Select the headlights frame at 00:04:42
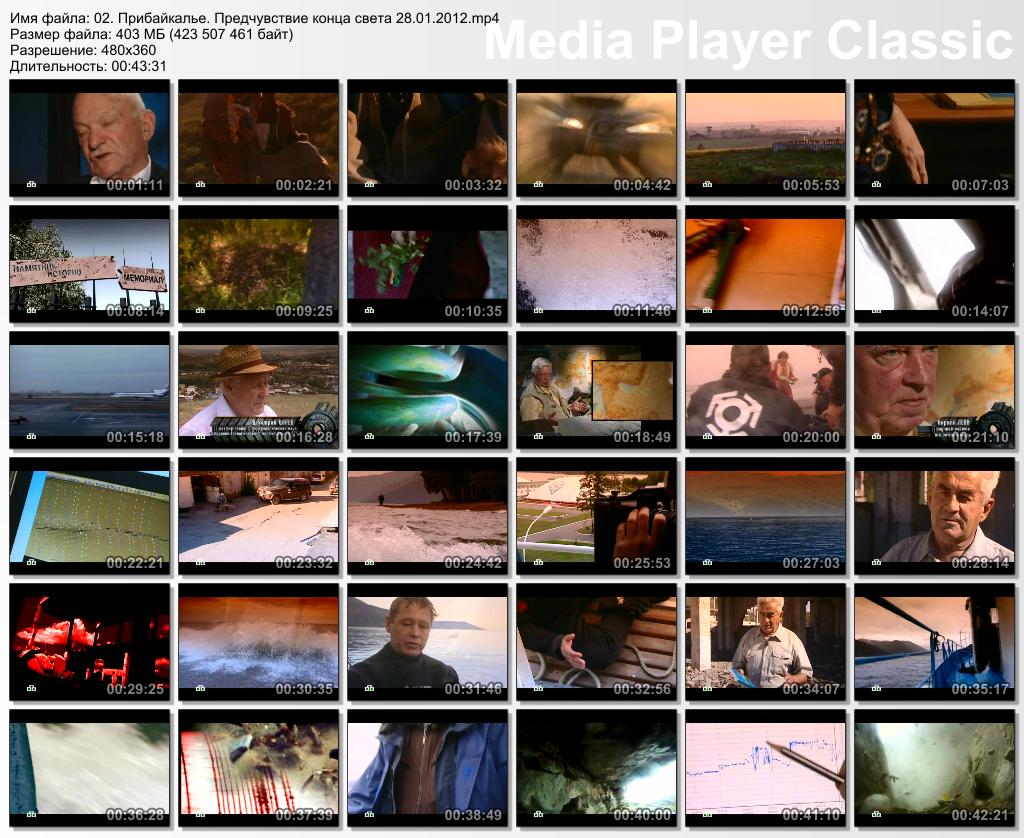The width and height of the screenshot is (1024, 838). point(596,138)
